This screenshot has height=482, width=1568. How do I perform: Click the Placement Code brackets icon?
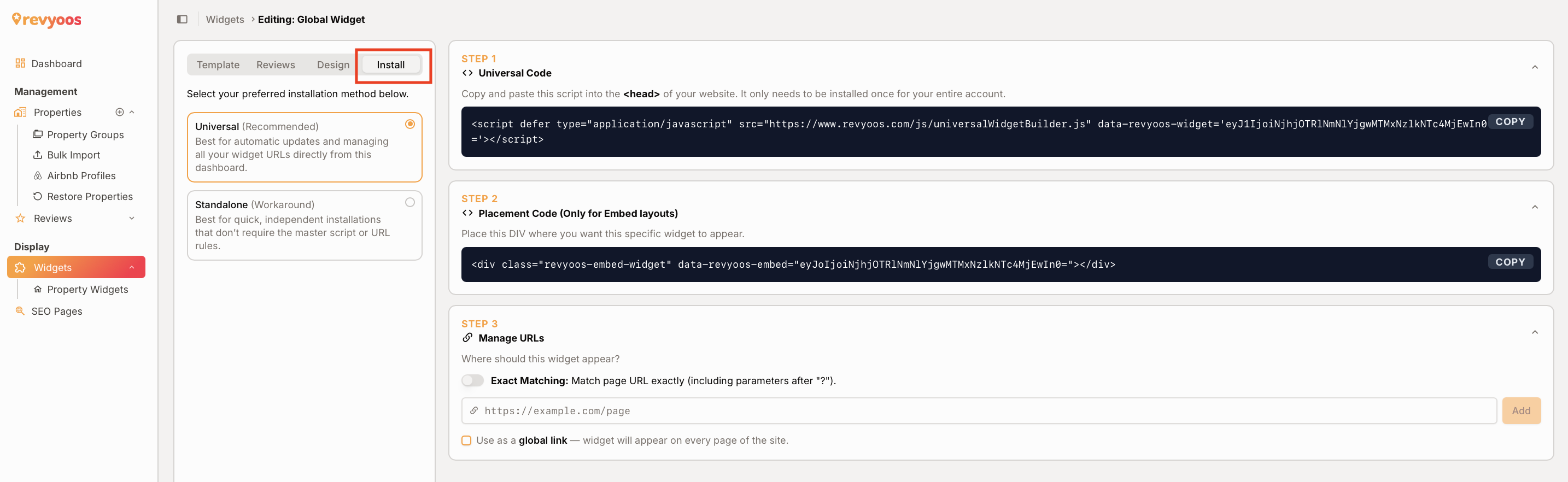pyautogui.click(x=467, y=213)
